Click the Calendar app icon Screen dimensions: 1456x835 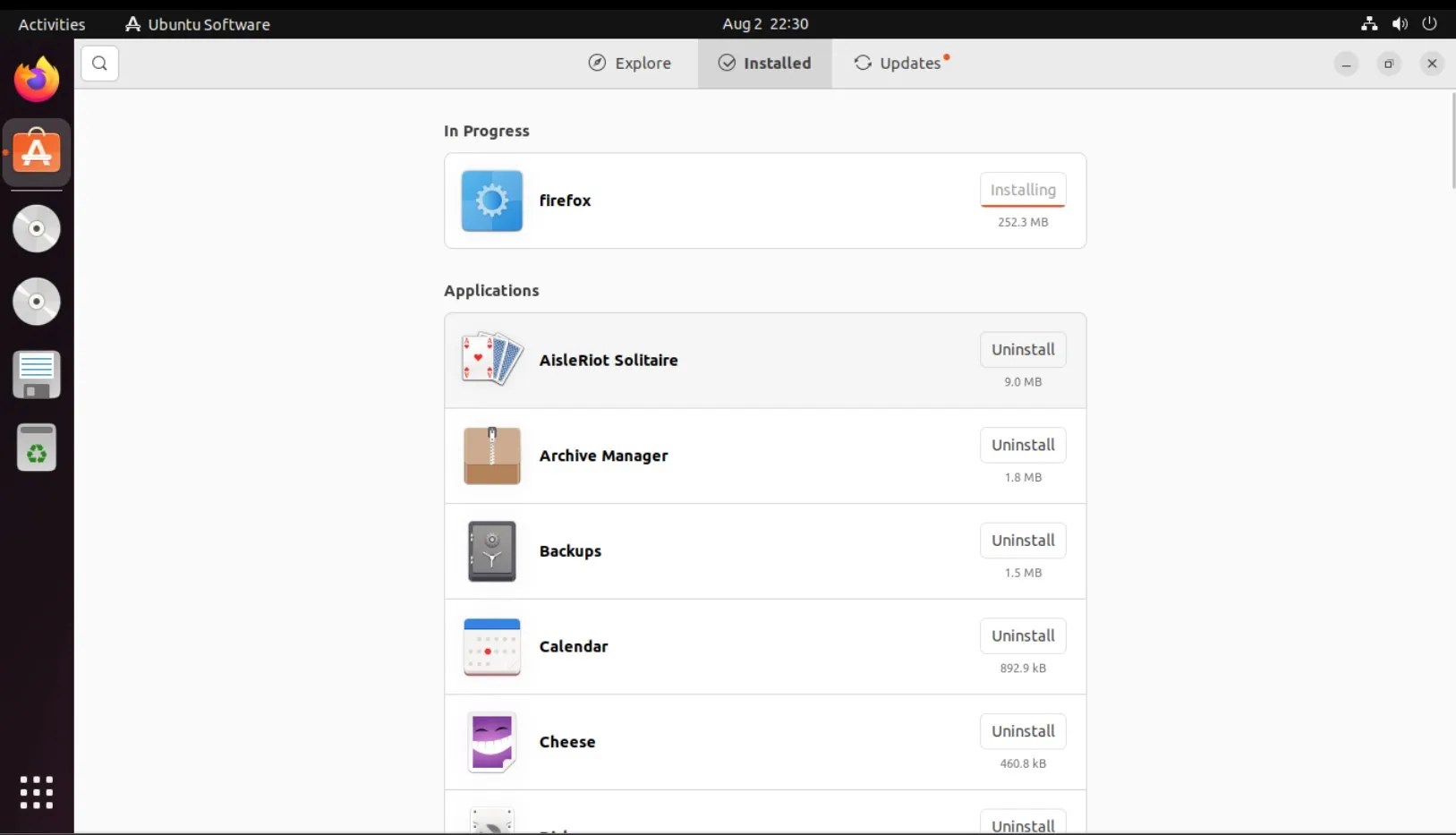490,646
